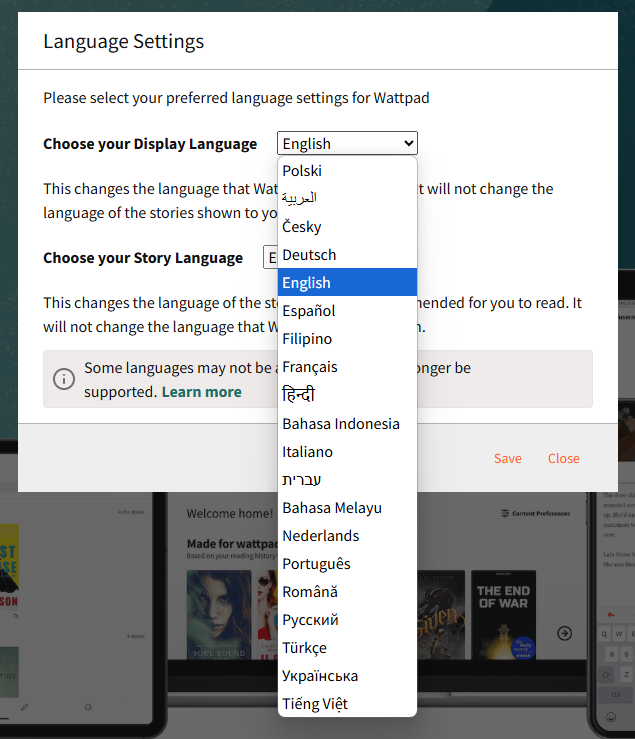Viewport: 635px width, 739px height.
Task: Select Nederlands as display language
Action: pos(347,536)
